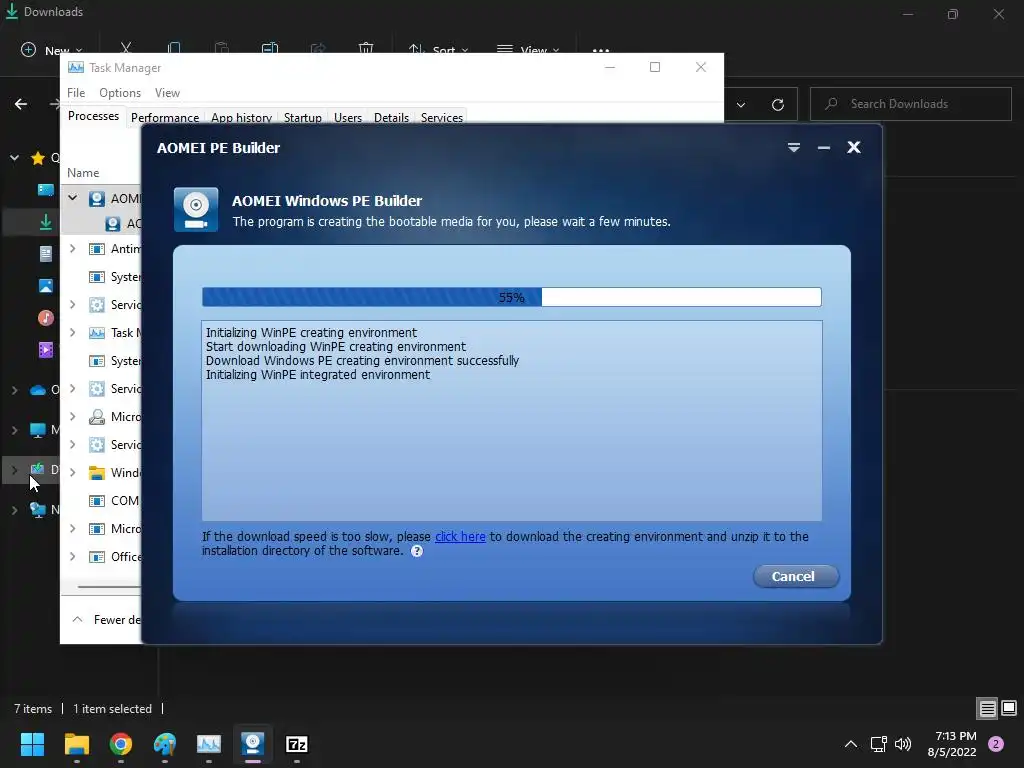Select This PC icon in sidebar
Viewport: 1024px width, 768px height.
point(38,430)
